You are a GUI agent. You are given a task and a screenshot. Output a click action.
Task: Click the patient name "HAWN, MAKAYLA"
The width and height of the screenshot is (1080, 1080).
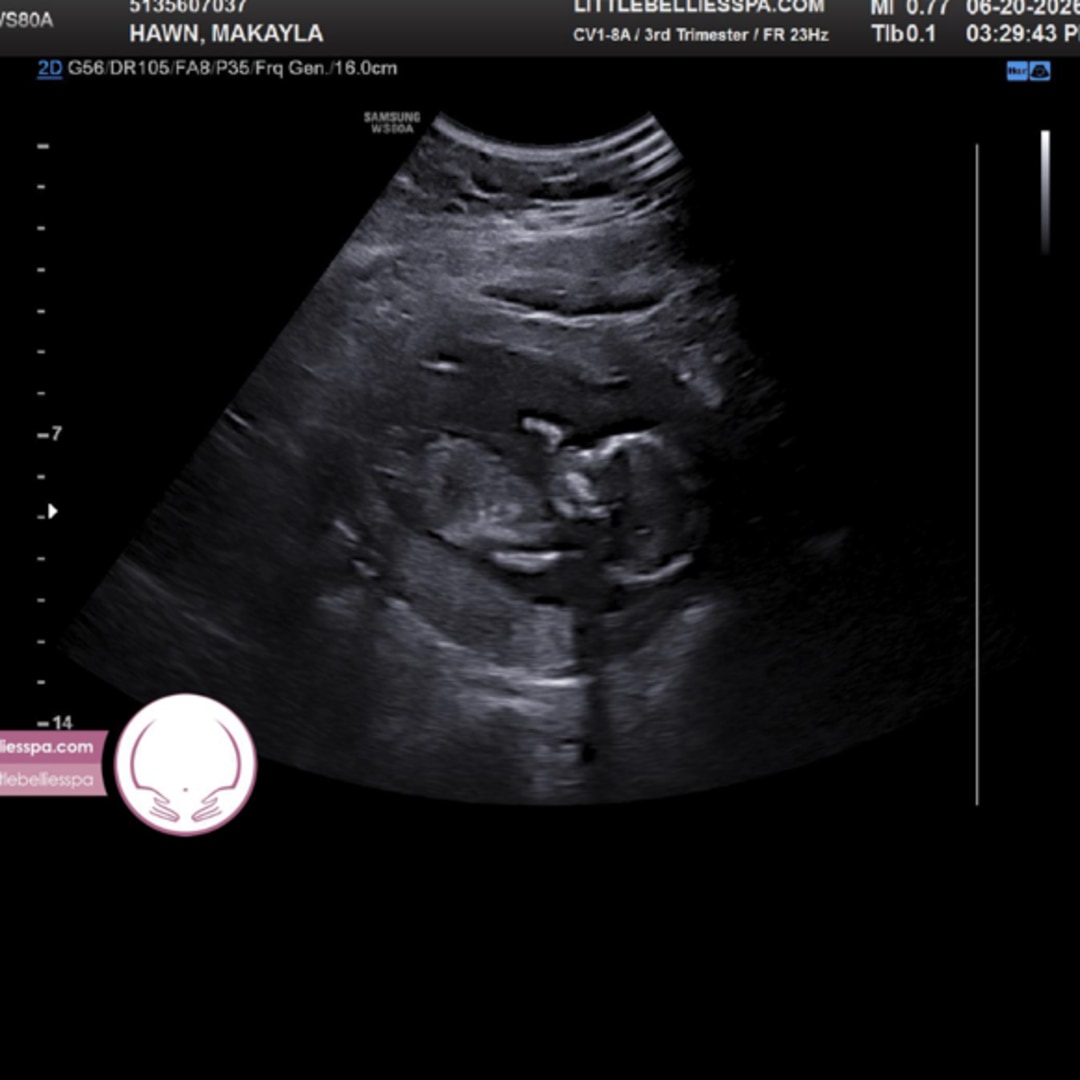[227, 34]
